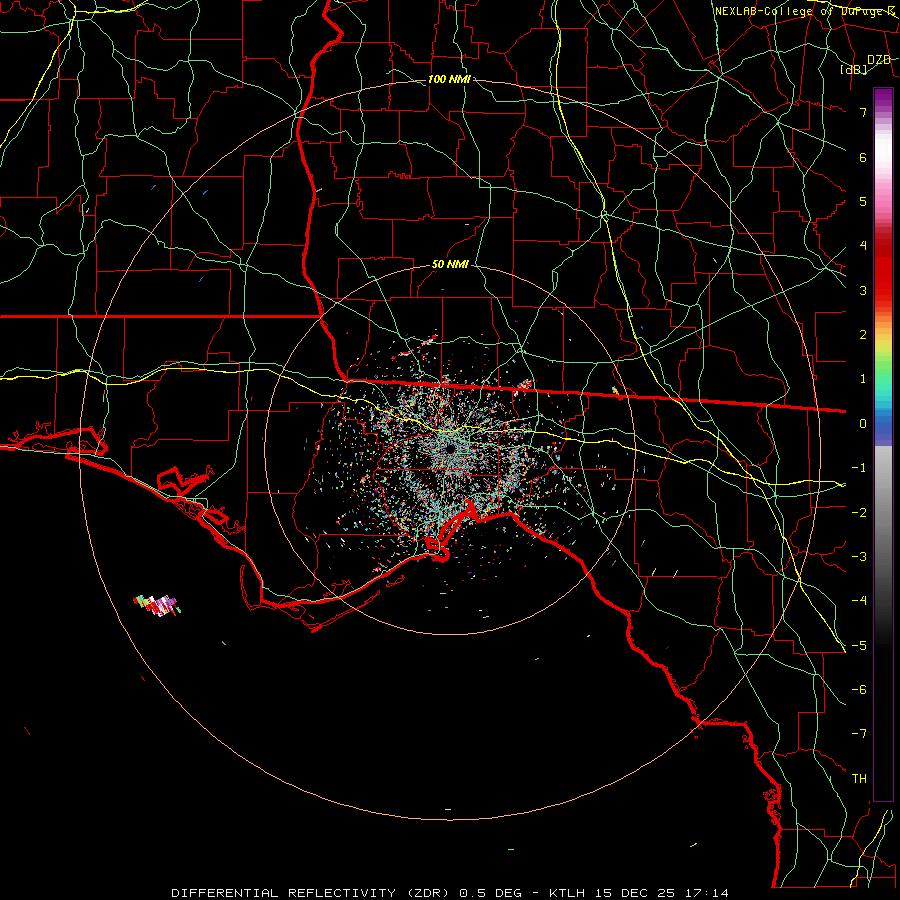Click the "[dB]" unit label
Viewport: 900px width, 900px height.
(854, 69)
